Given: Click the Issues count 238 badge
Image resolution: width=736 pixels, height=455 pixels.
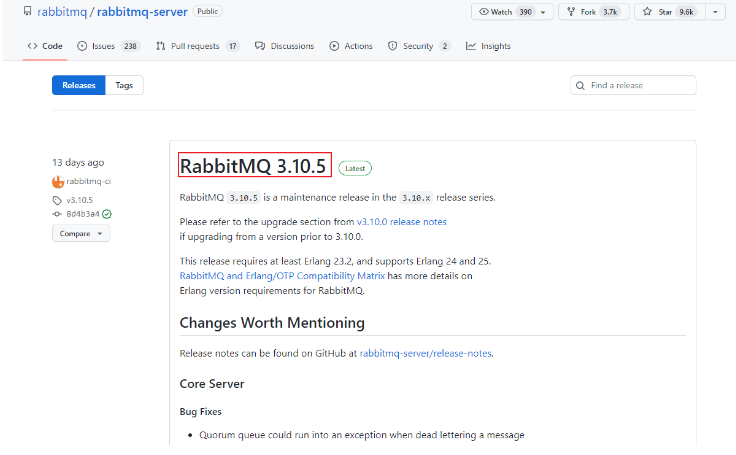Looking at the screenshot, I should (130, 46).
